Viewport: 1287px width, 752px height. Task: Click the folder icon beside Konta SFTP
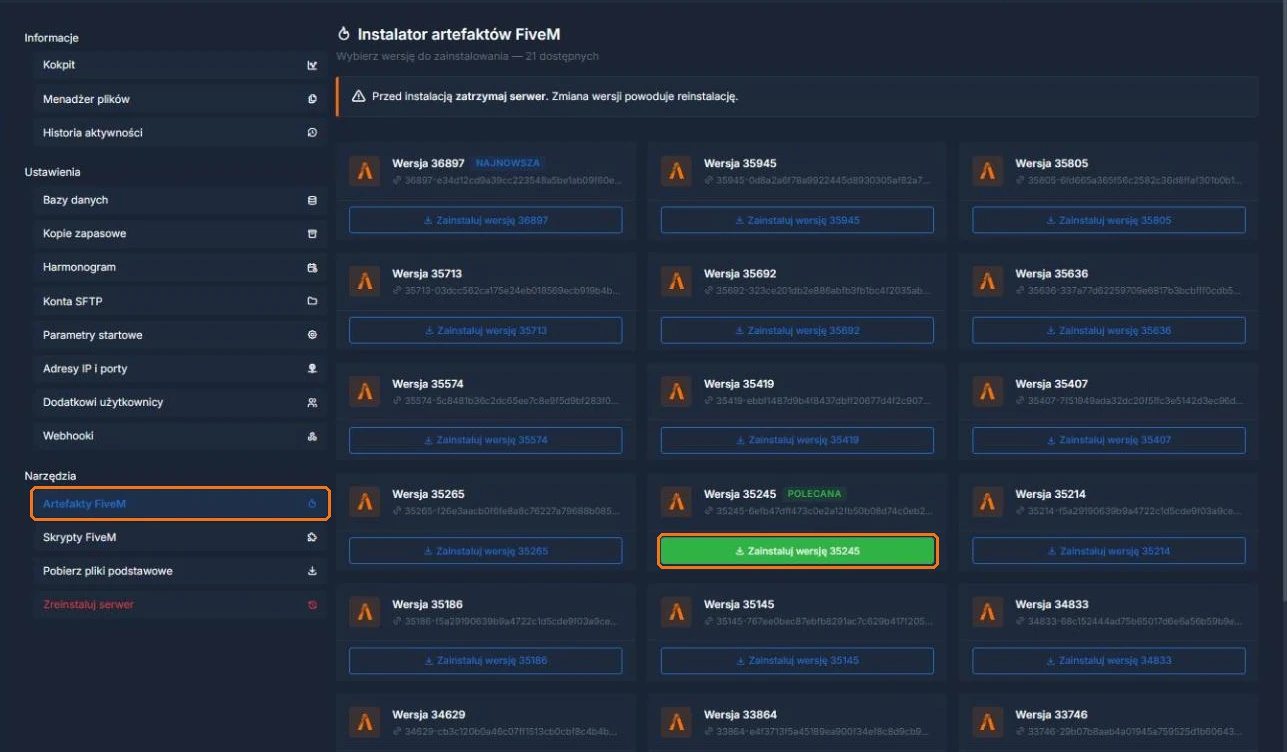point(312,301)
